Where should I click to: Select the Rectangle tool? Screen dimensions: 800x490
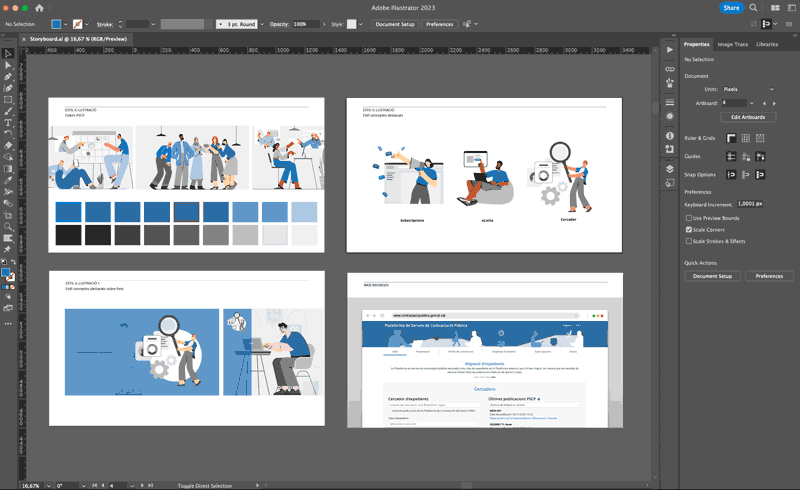coord(8,100)
